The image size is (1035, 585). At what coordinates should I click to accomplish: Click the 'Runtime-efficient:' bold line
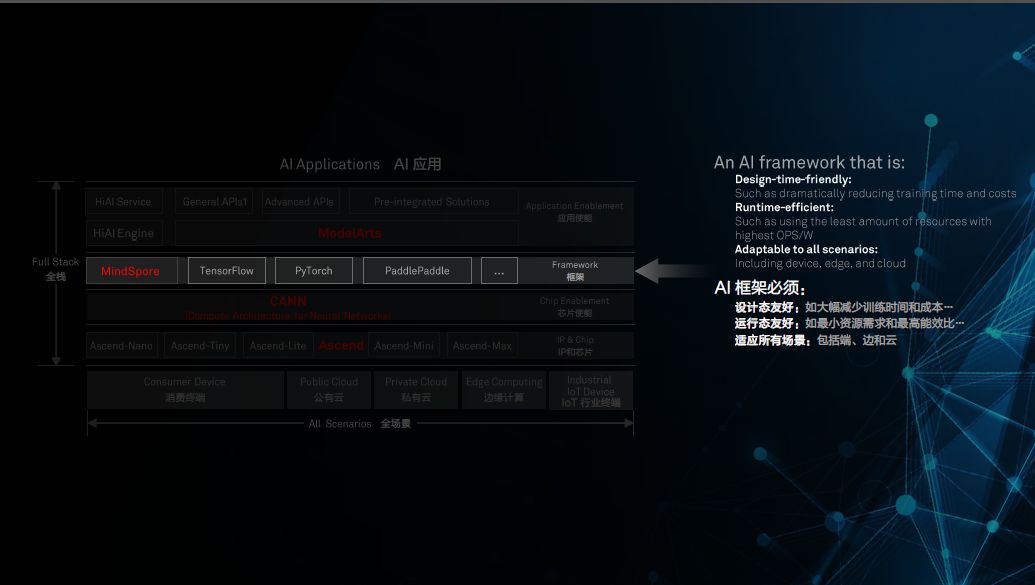(784, 207)
